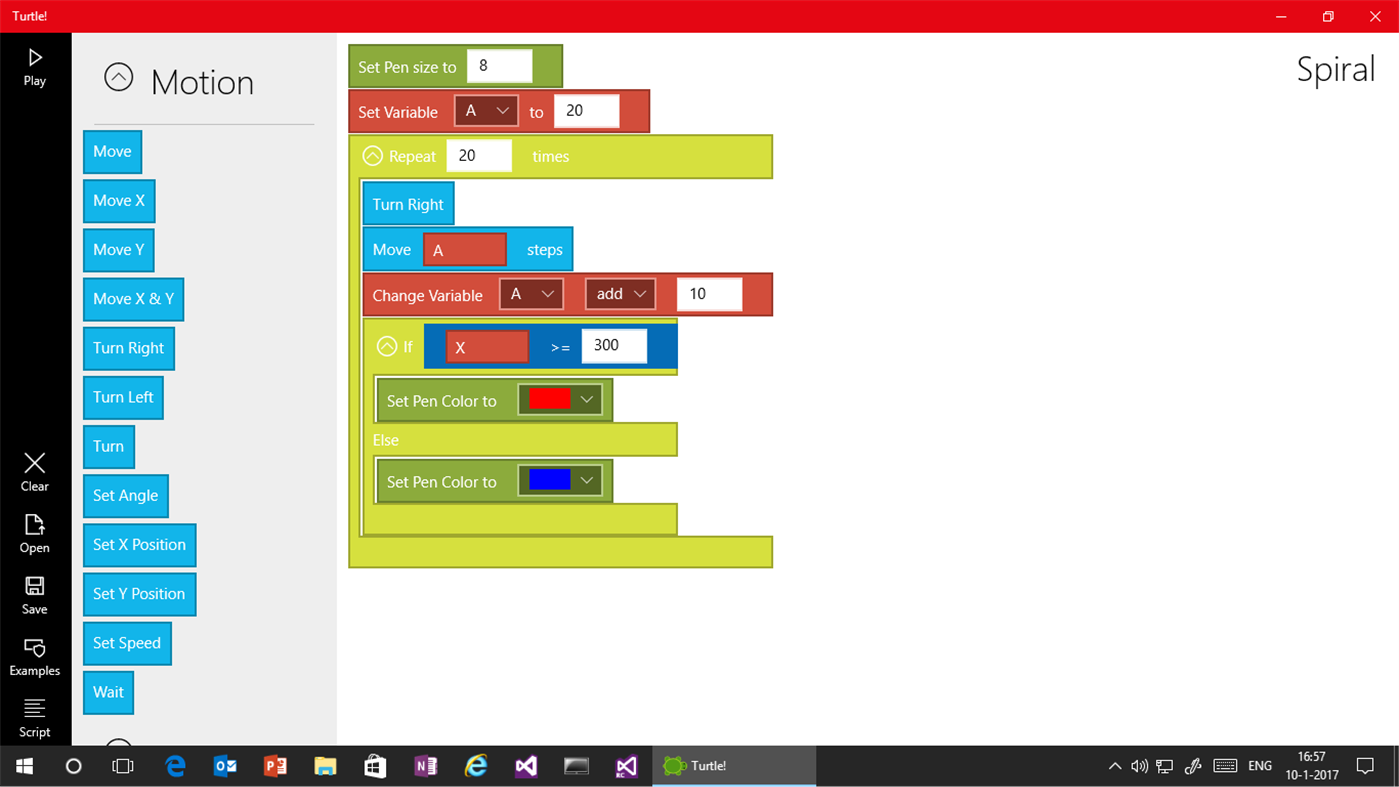Open the add operation dropdown in Change Variable
The height and width of the screenshot is (787, 1399).
pos(620,293)
